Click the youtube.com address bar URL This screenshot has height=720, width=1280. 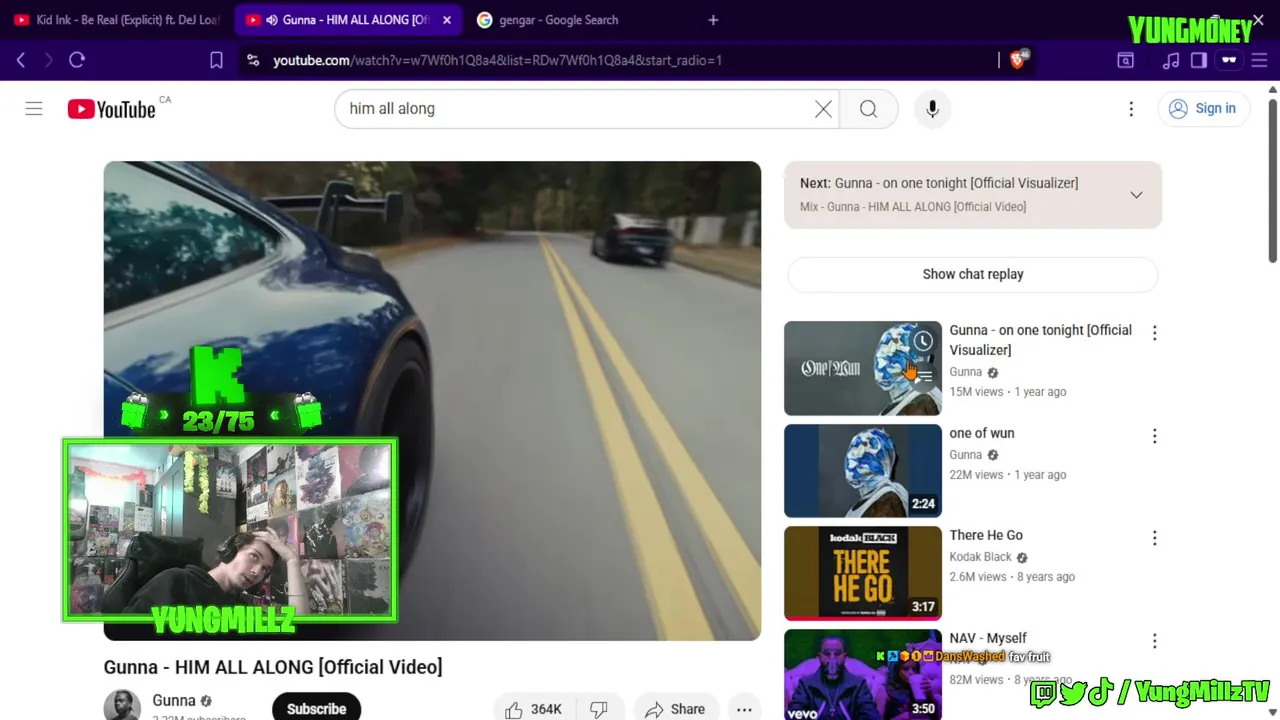[498, 60]
